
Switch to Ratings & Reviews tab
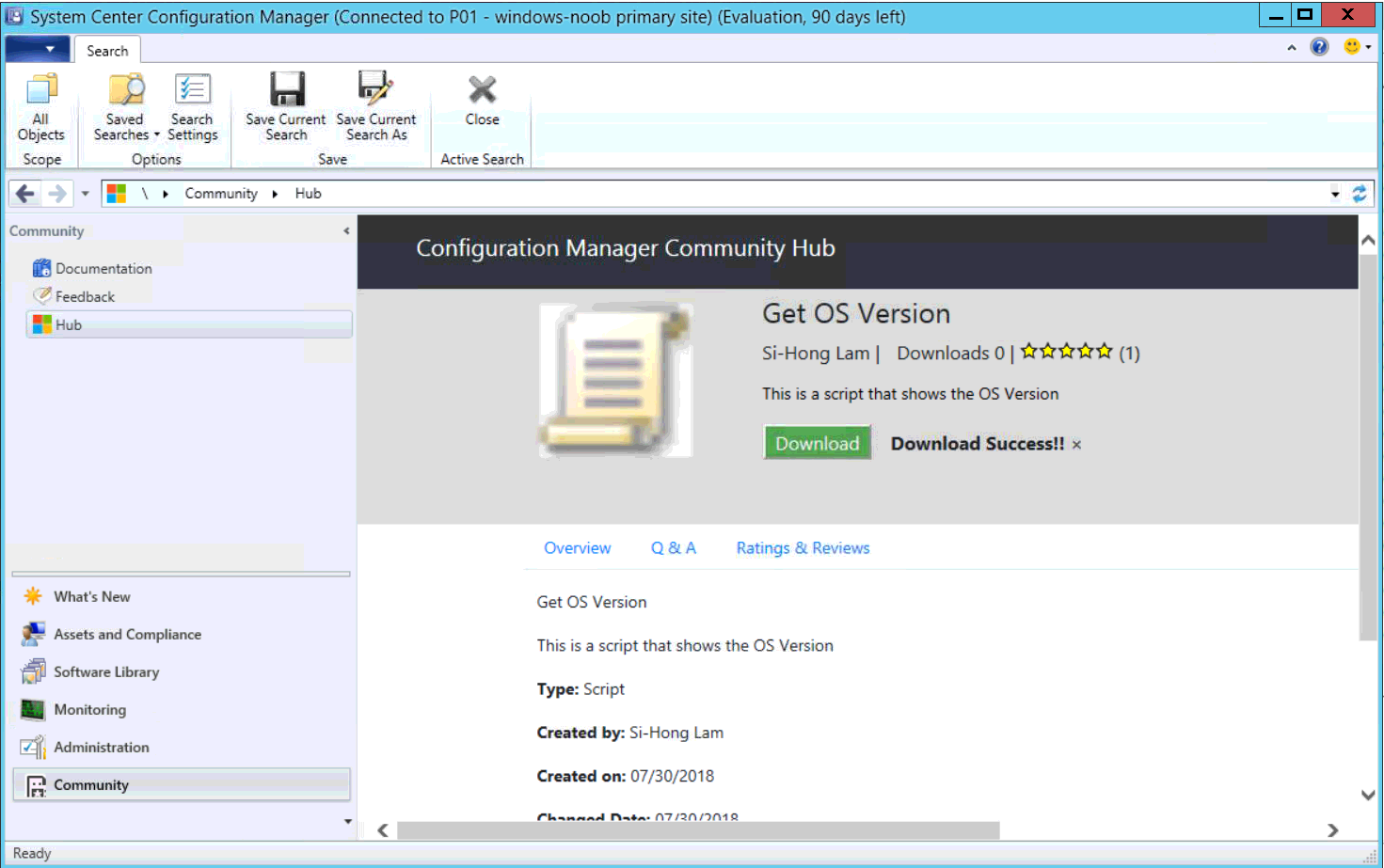(803, 548)
